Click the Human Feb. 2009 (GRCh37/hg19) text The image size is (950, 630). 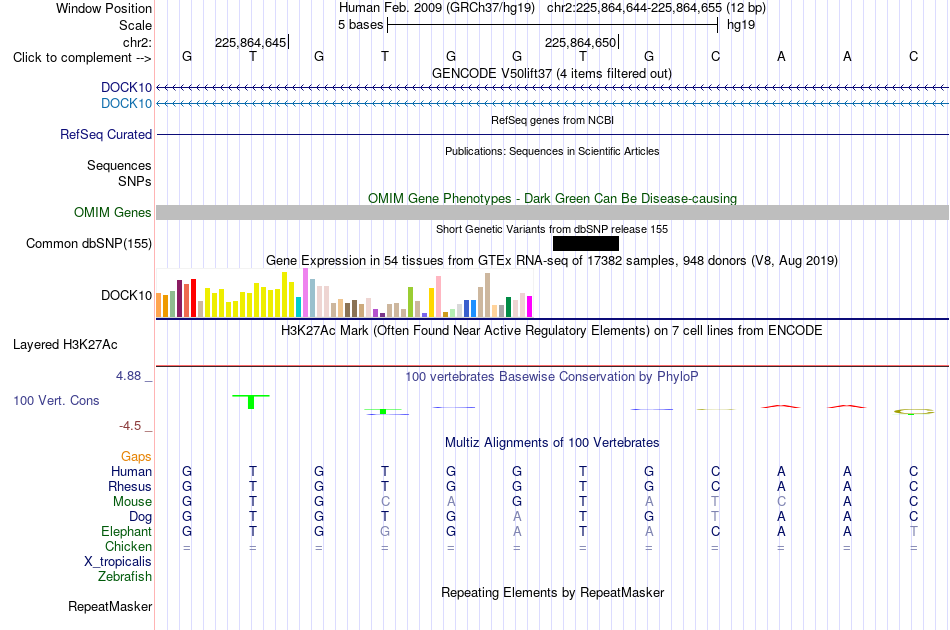437,8
